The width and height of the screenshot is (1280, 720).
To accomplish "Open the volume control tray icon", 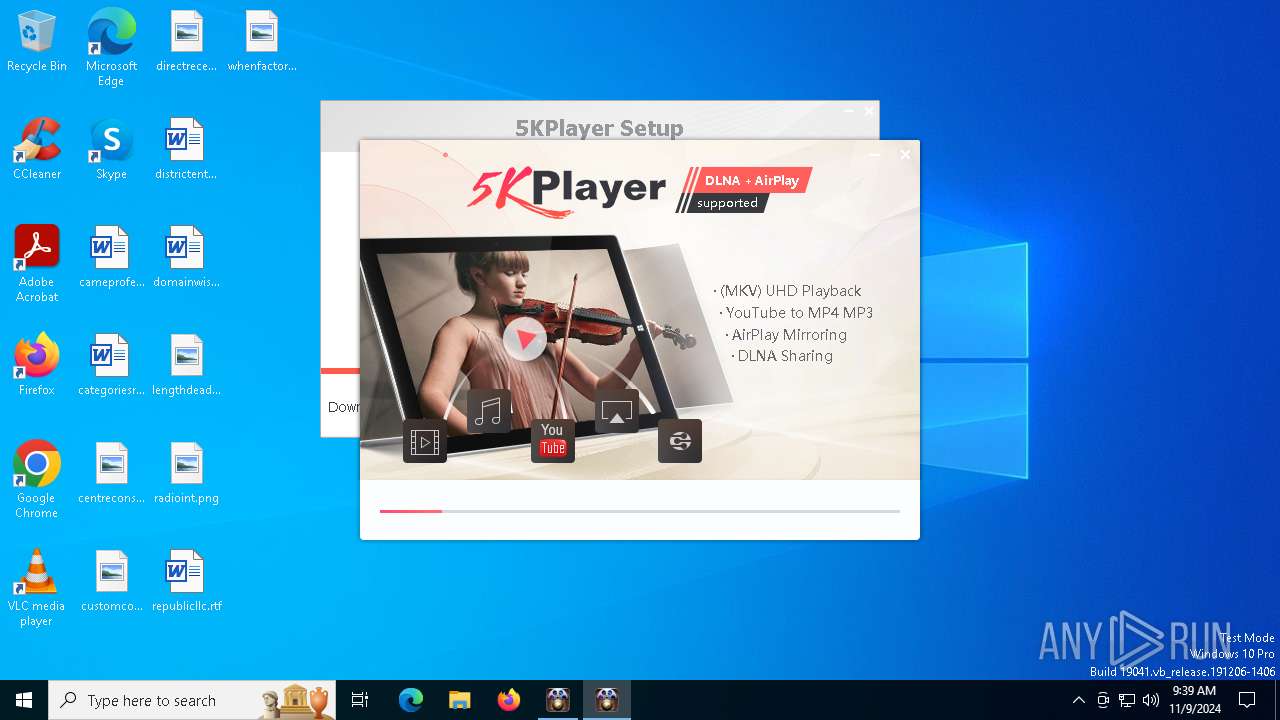I will coord(1151,700).
